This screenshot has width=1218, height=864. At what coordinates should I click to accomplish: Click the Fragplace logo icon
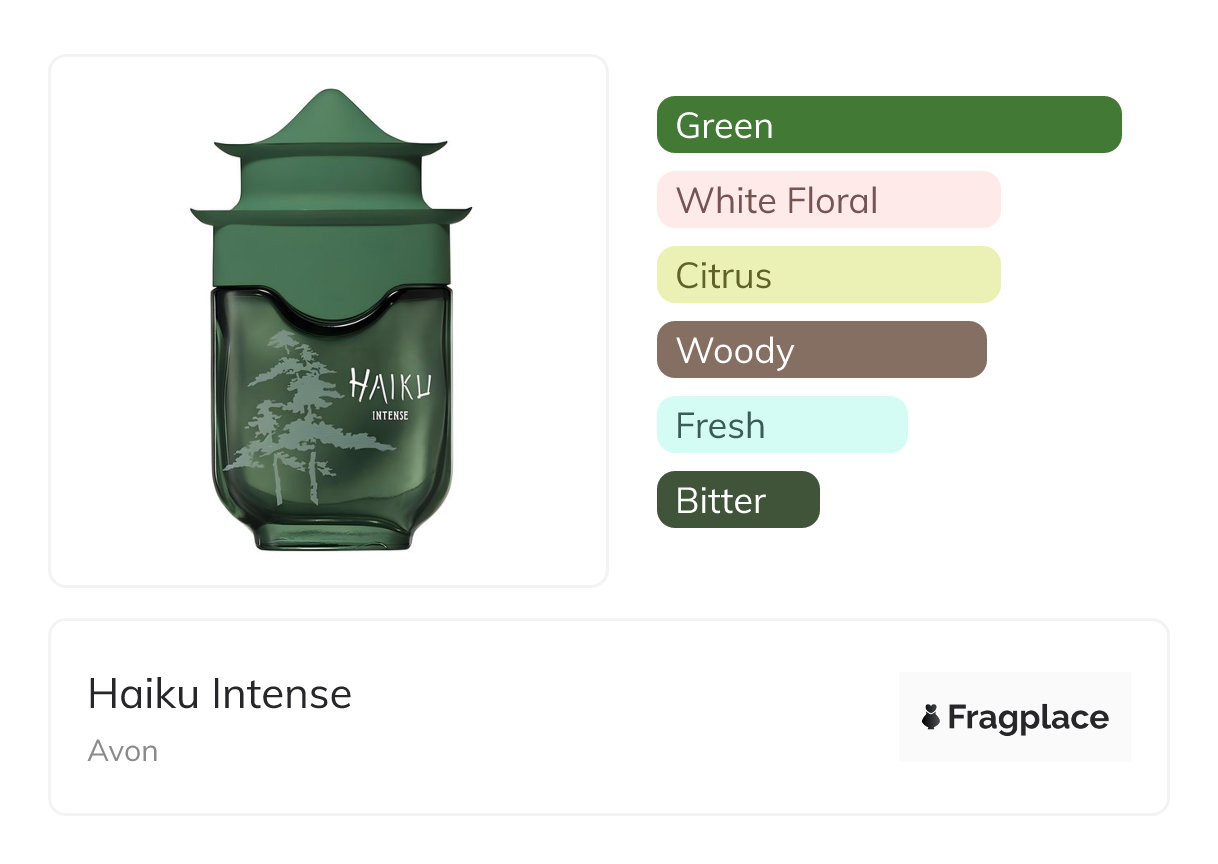[931, 717]
